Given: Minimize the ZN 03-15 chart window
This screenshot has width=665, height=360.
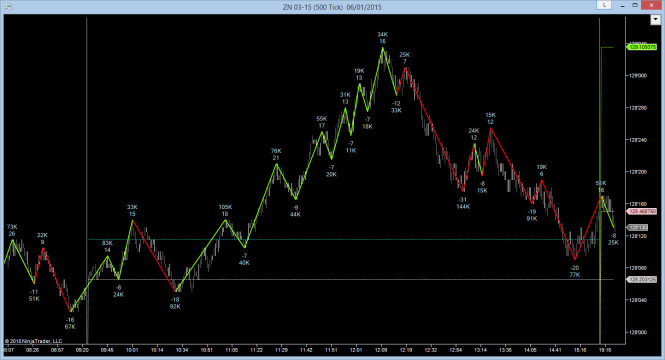Looking at the screenshot, I should 623,6.
